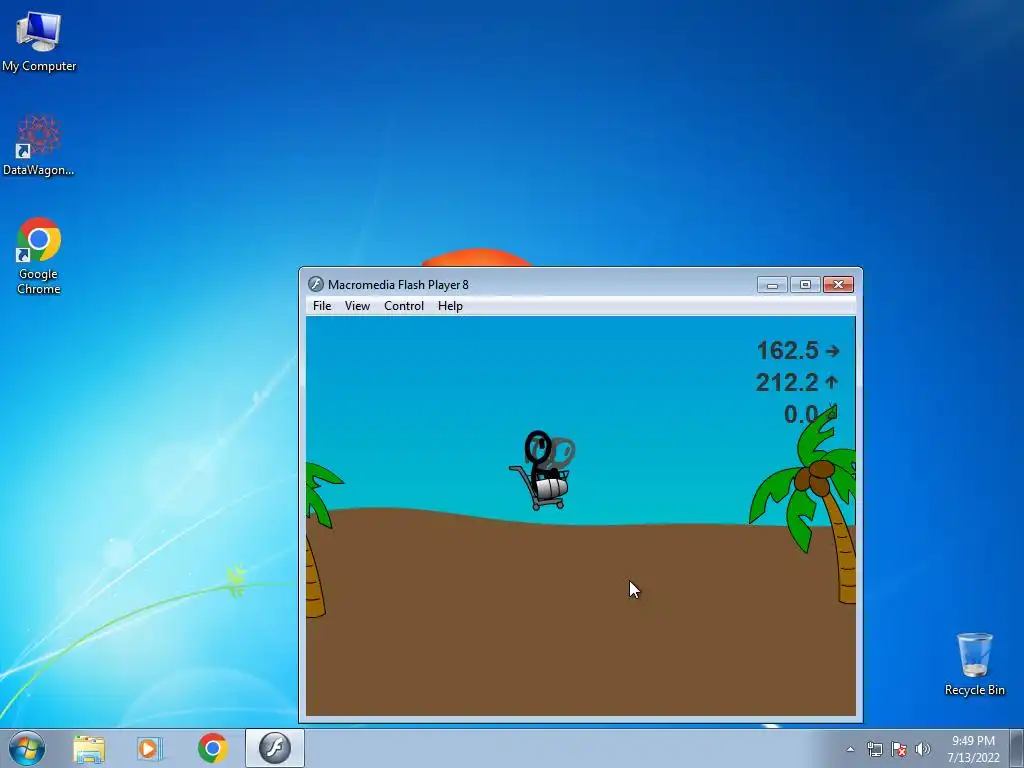1024x768 pixels.
Task: Maximize the Macromedia Flash Player window
Action: click(x=805, y=285)
